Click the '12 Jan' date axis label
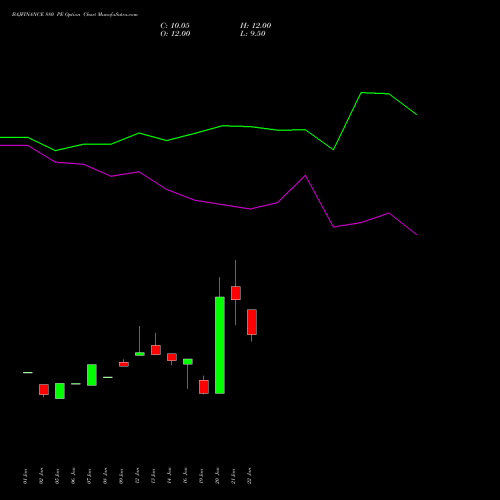 pos(137,476)
